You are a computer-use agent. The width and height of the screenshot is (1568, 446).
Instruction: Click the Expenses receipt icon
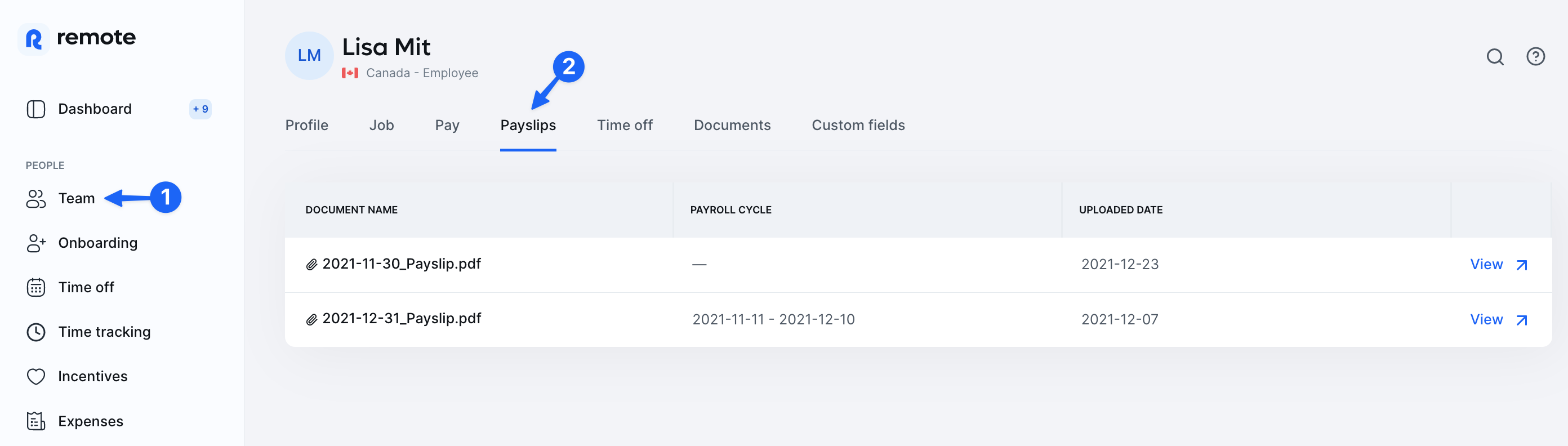pos(36,421)
